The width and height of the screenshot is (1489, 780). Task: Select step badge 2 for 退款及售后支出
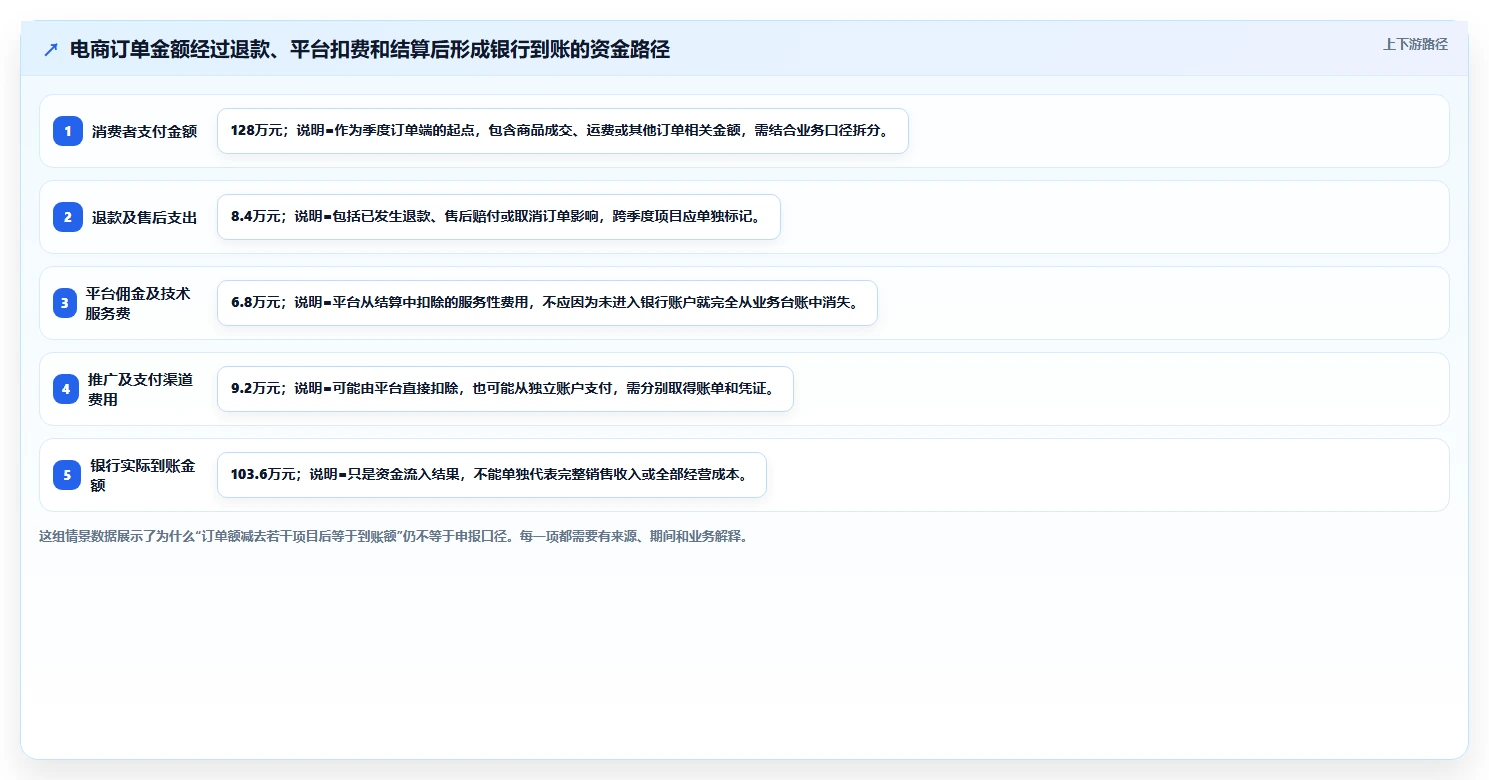click(67, 217)
